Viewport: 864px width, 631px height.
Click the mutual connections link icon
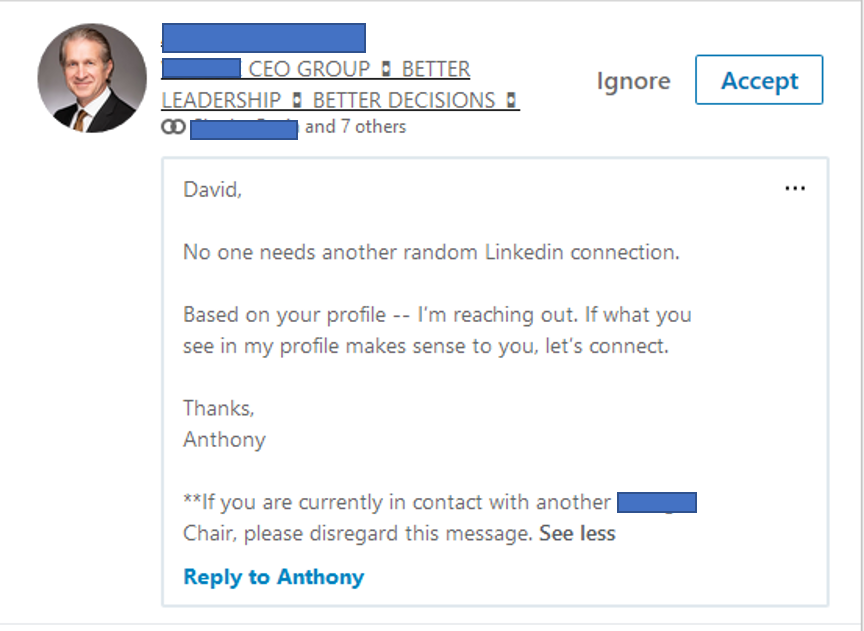pyautogui.click(x=172, y=127)
